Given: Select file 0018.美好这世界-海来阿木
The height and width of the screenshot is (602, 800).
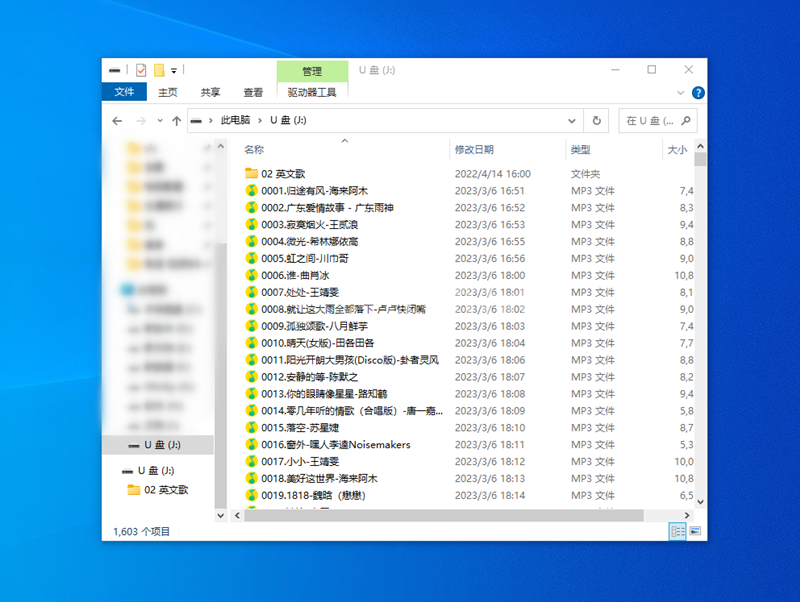Looking at the screenshot, I should (x=319, y=478).
